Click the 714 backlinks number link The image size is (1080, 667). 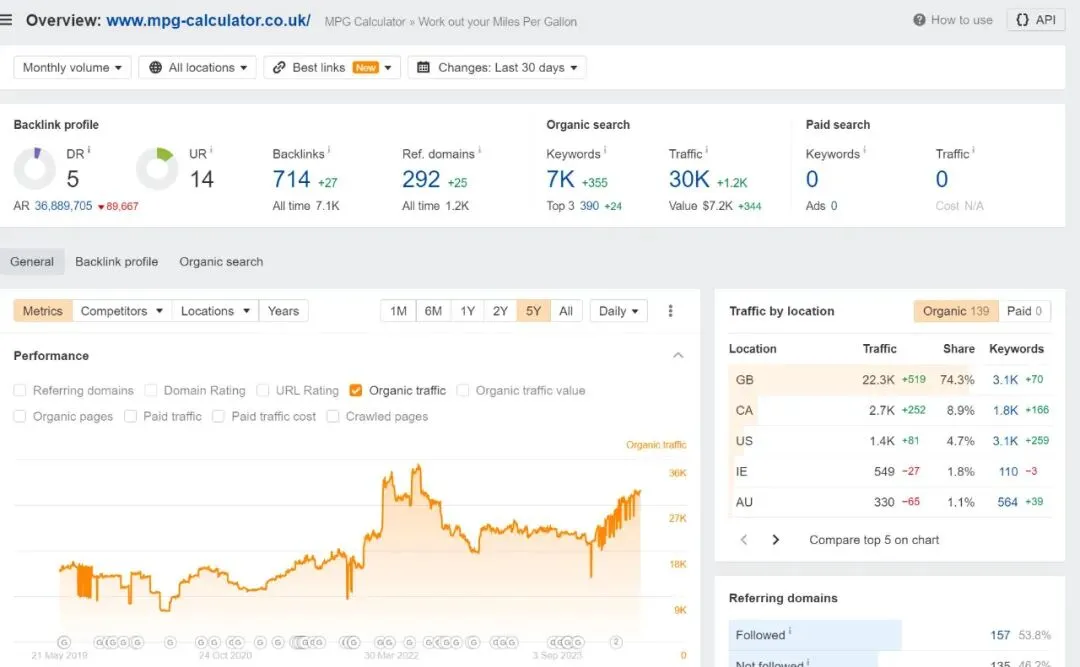pyautogui.click(x=291, y=179)
